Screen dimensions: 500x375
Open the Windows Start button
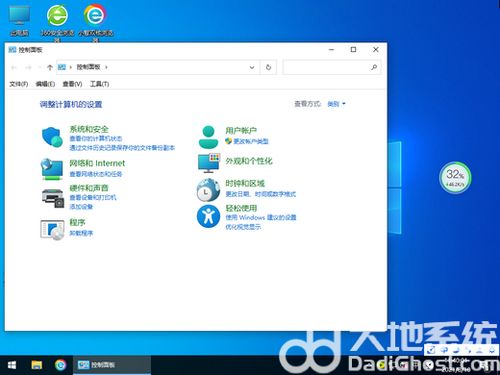coord(12,365)
